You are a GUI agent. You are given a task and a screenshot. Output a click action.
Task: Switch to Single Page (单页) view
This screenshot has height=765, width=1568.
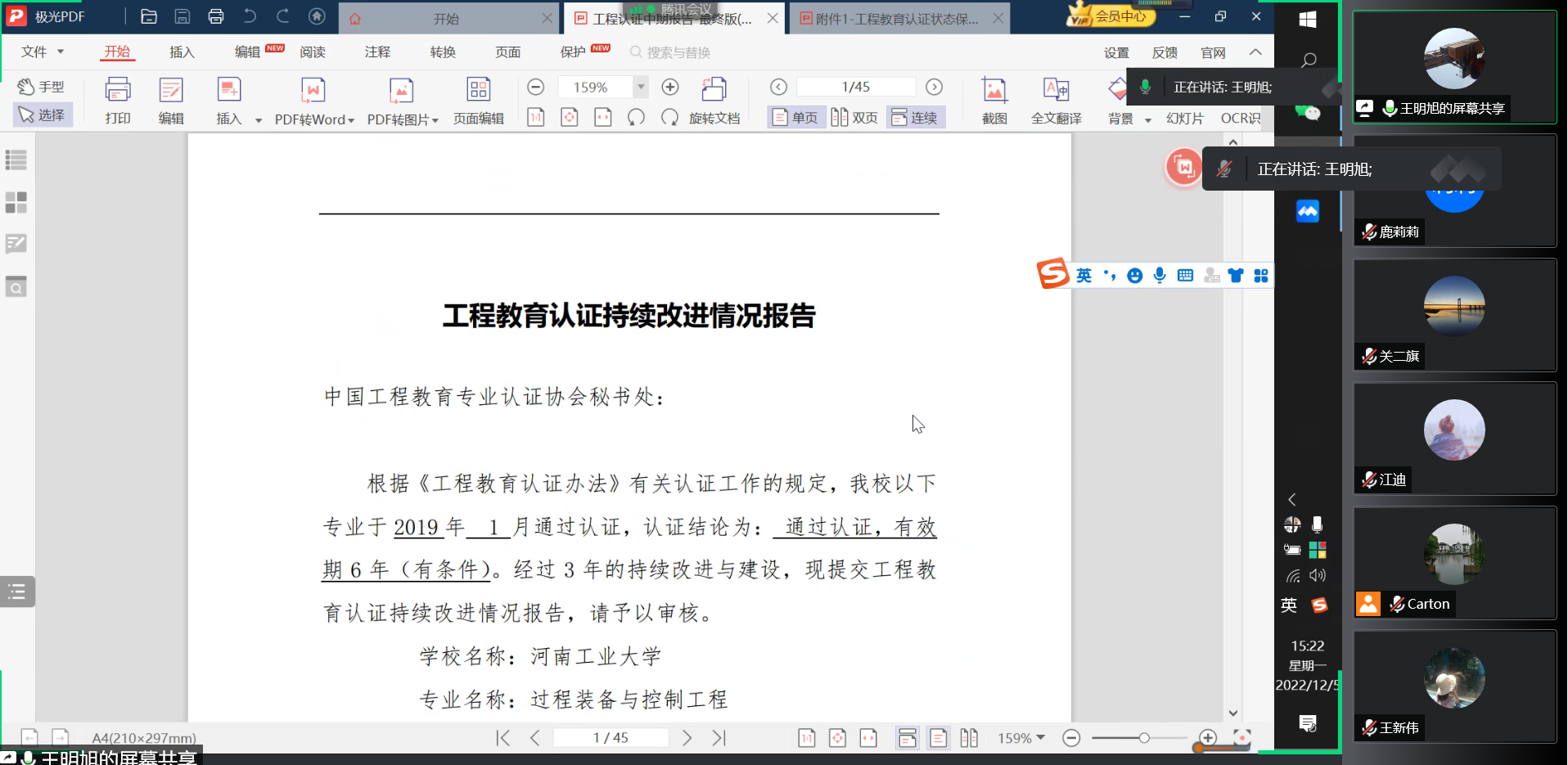(x=795, y=118)
